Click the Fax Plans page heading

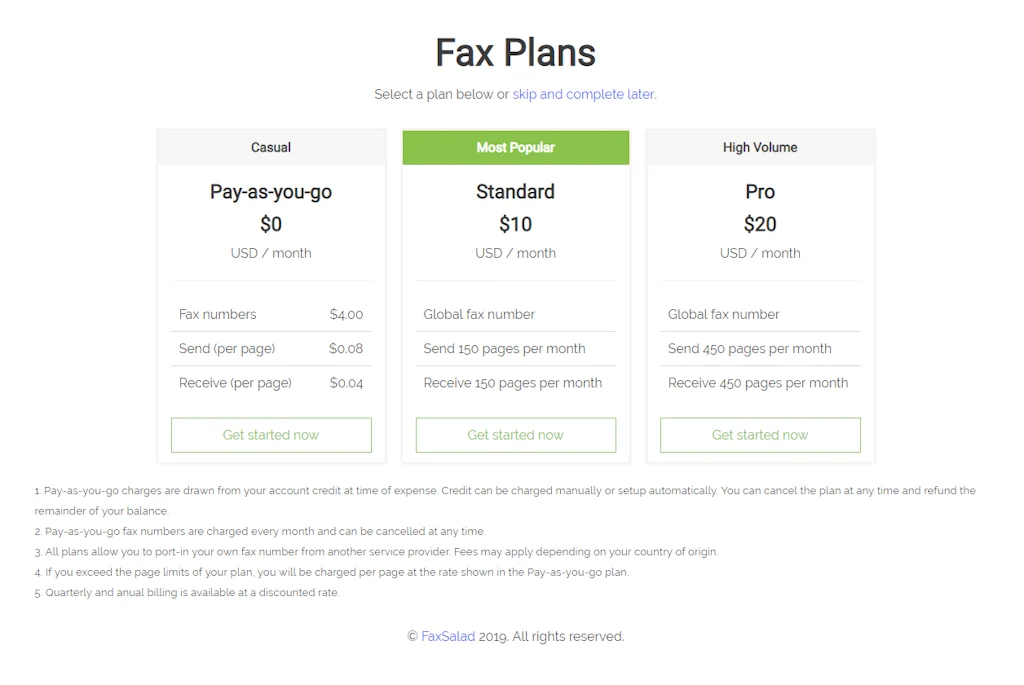(x=514, y=52)
